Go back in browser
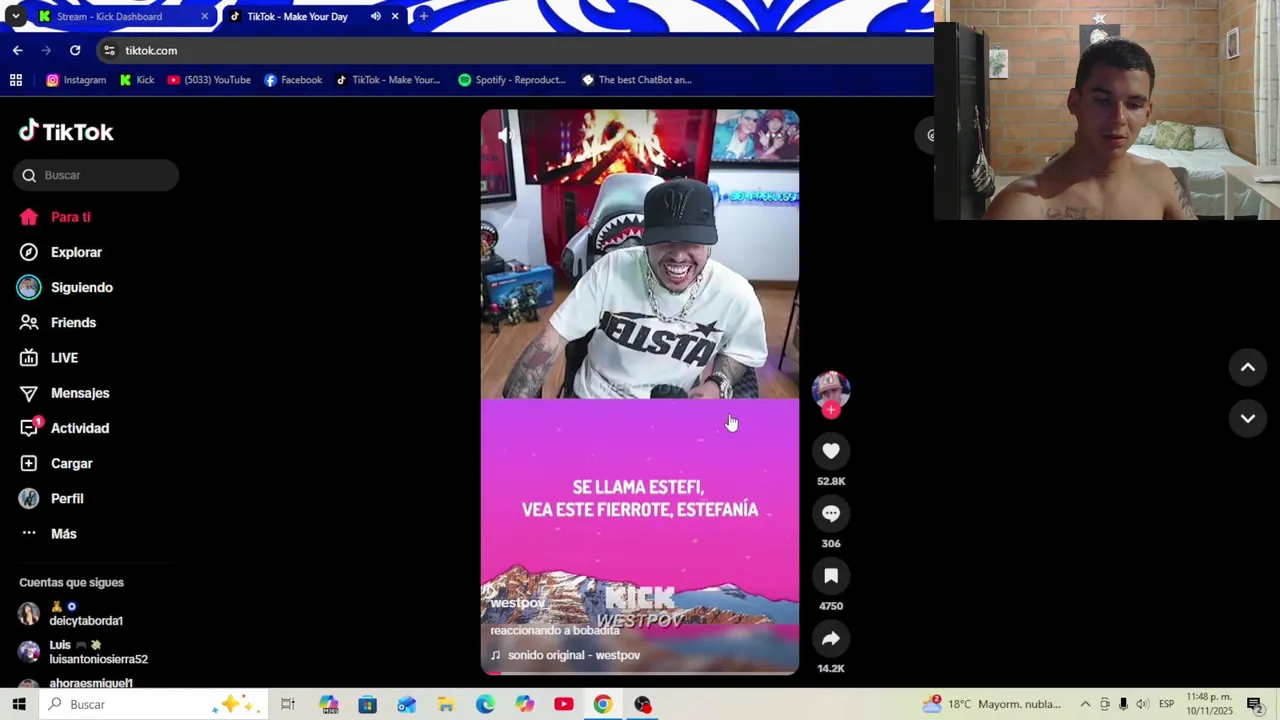Viewport: 1280px width, 720px height. [x=18, y=50]
